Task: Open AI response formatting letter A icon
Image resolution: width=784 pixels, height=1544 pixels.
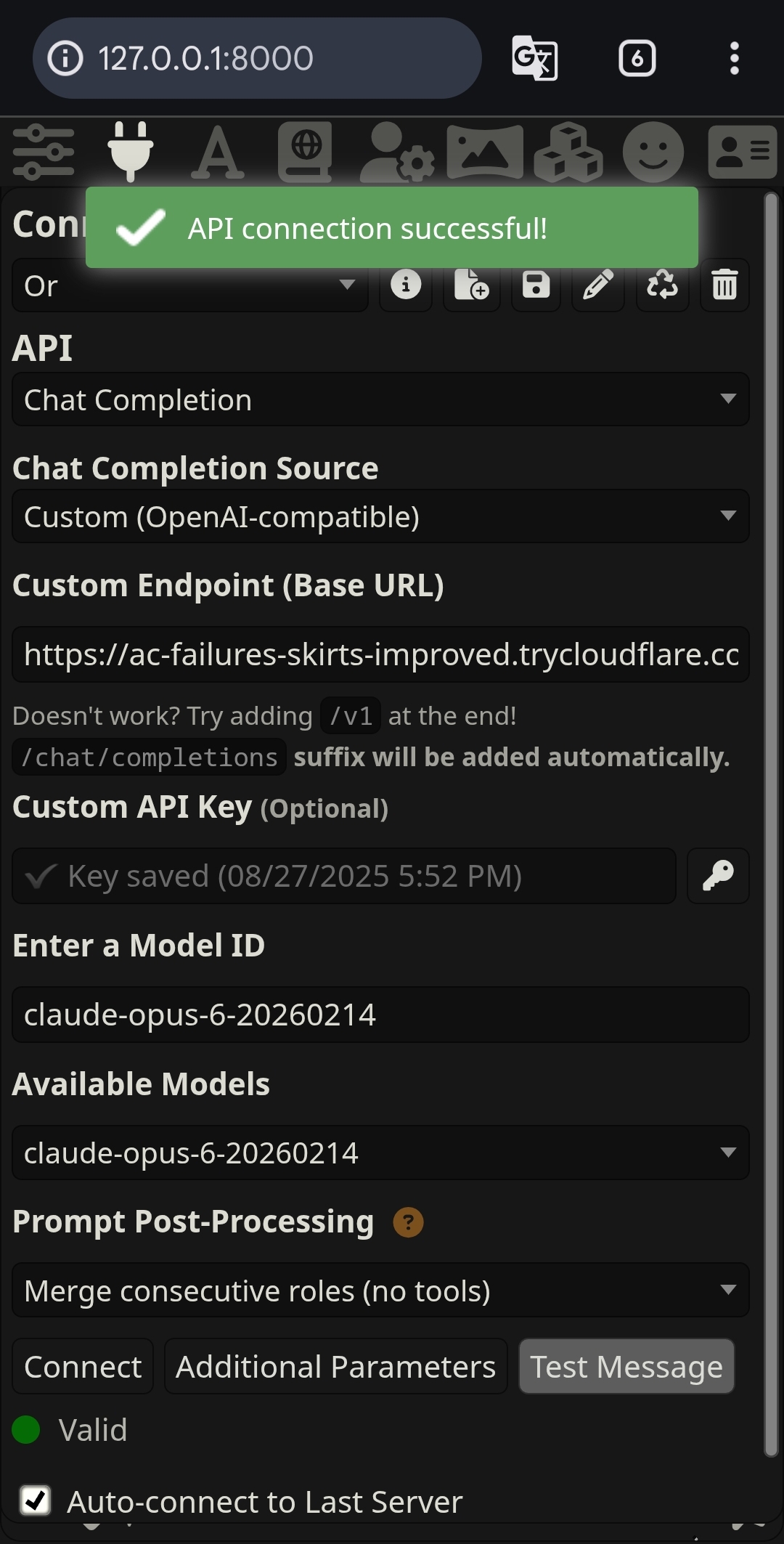Action: point(218,152)
